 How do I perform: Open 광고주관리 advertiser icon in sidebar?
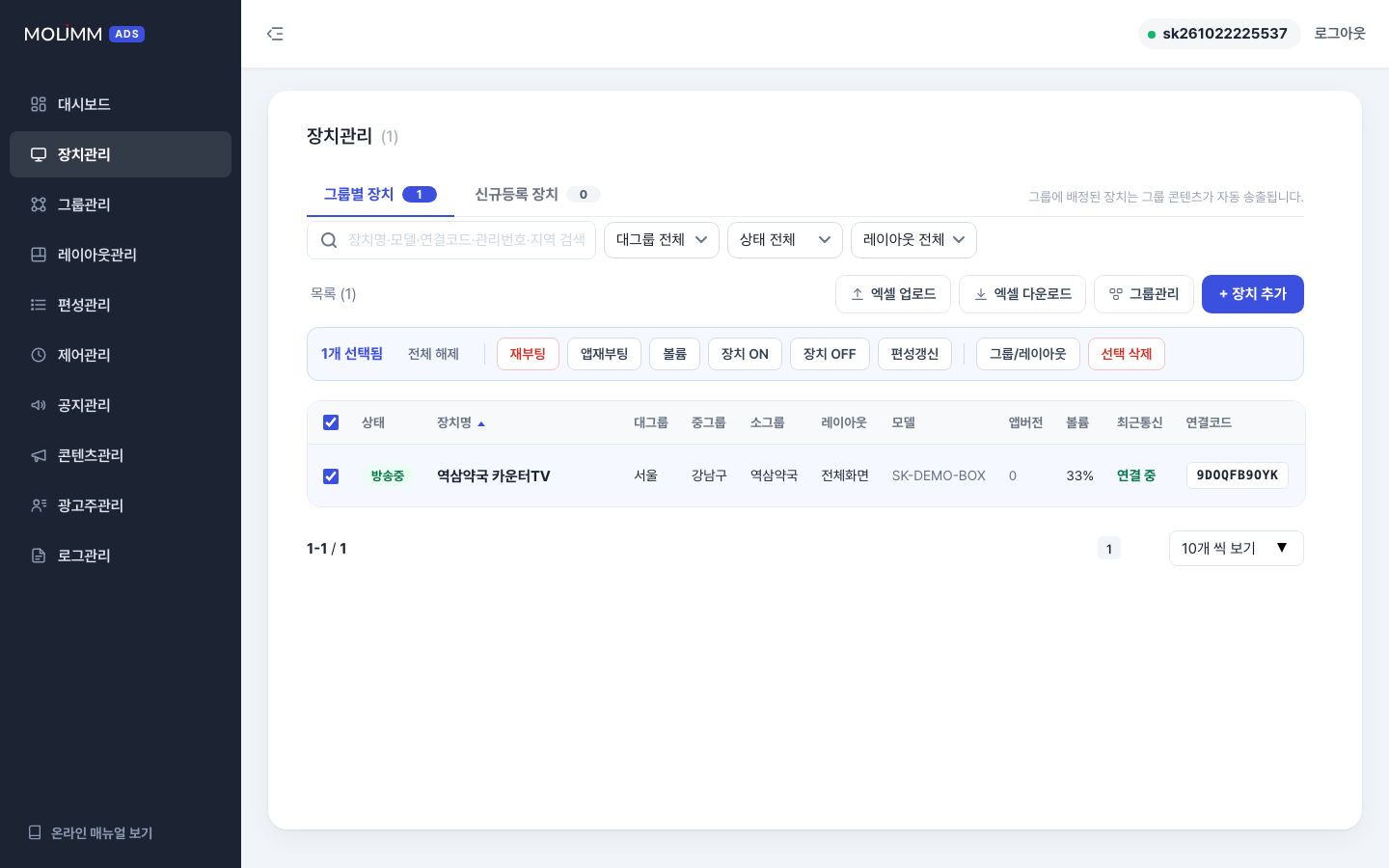click(39, 505)
